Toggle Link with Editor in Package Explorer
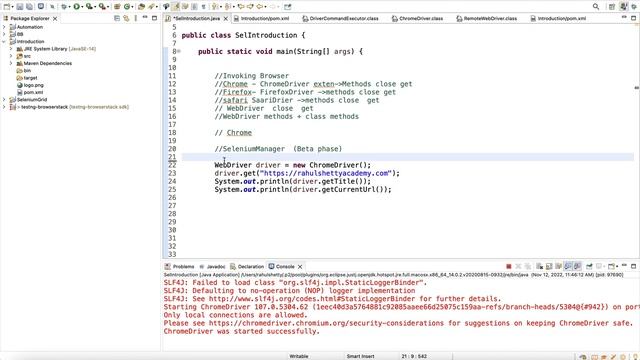The width and height of the screenshot is (640, 360). point(126,18)
